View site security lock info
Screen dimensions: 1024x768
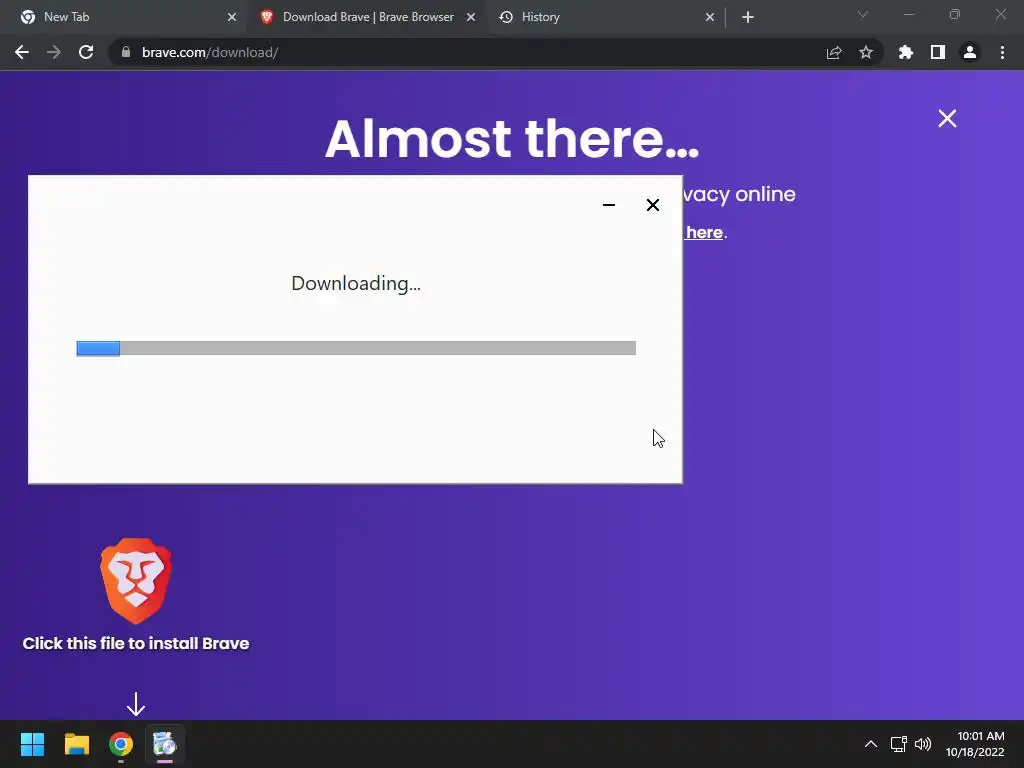(126, 52)
